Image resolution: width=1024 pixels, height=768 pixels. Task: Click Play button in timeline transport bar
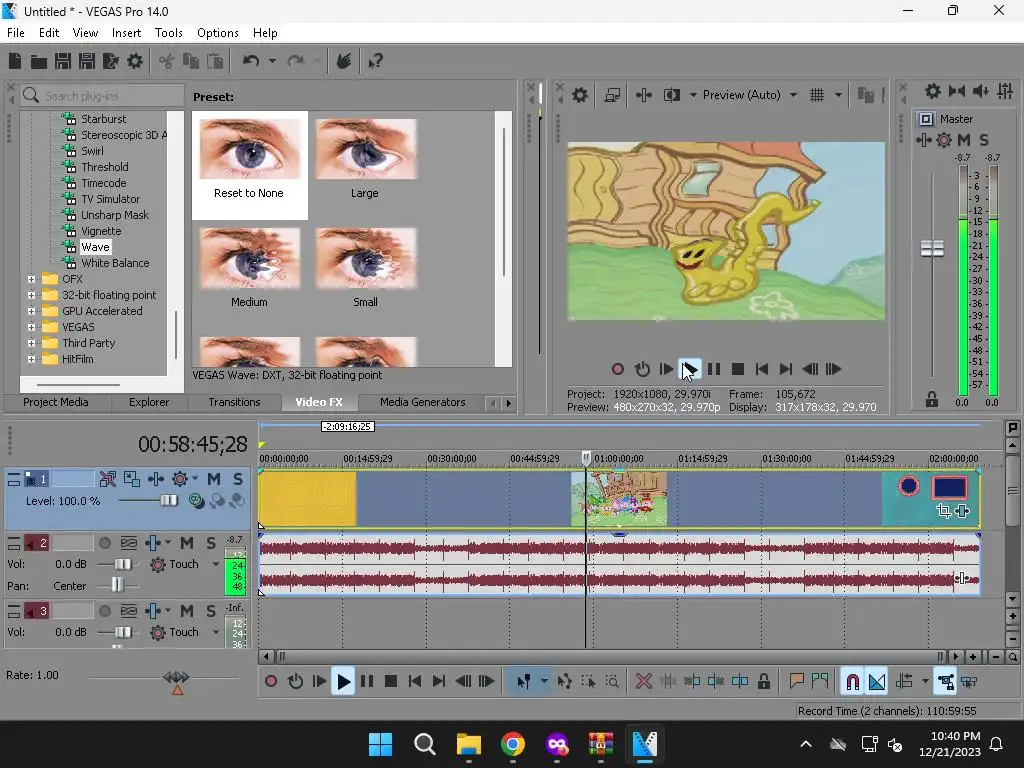click(343, 681)
